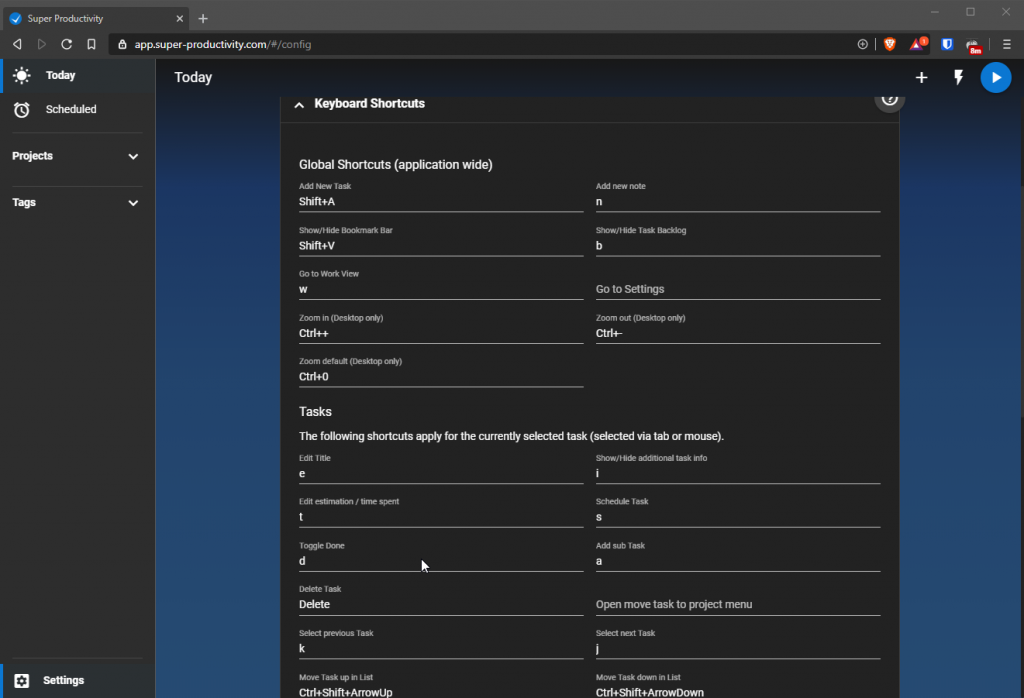Expand the Tags list in sidebar
1024x698 pixels.
pos(133,203)
